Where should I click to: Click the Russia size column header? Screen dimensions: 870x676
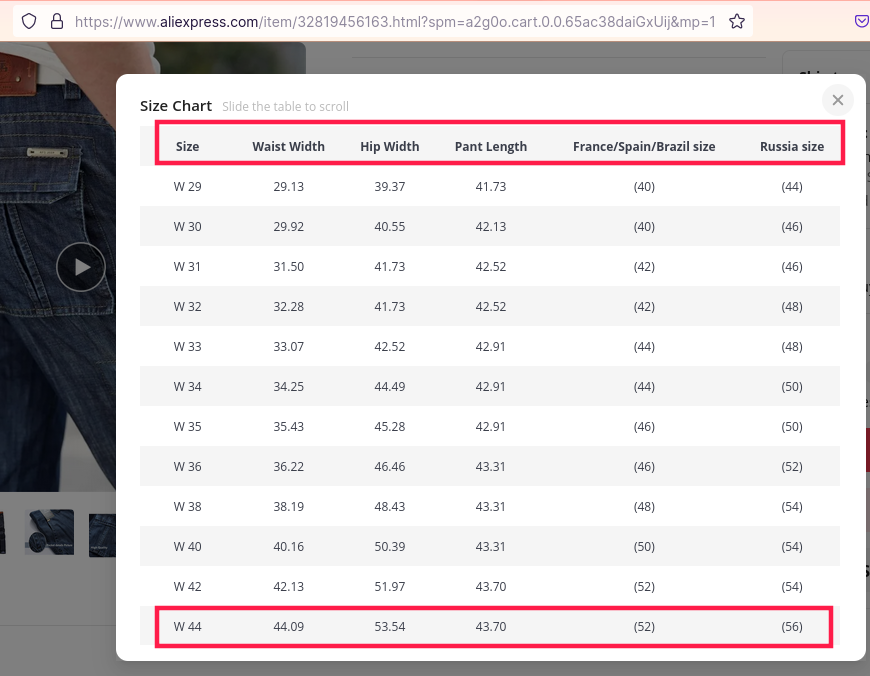point(791,146)
